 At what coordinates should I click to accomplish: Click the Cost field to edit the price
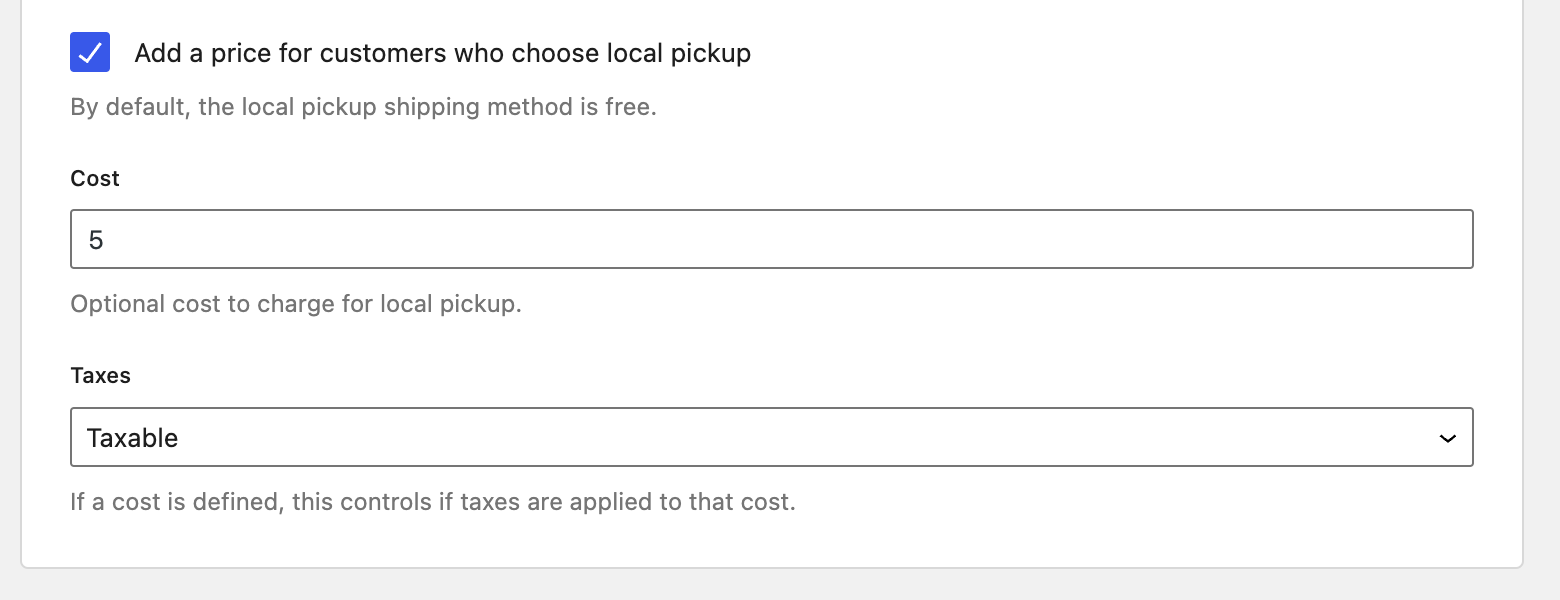pos(770,239)
